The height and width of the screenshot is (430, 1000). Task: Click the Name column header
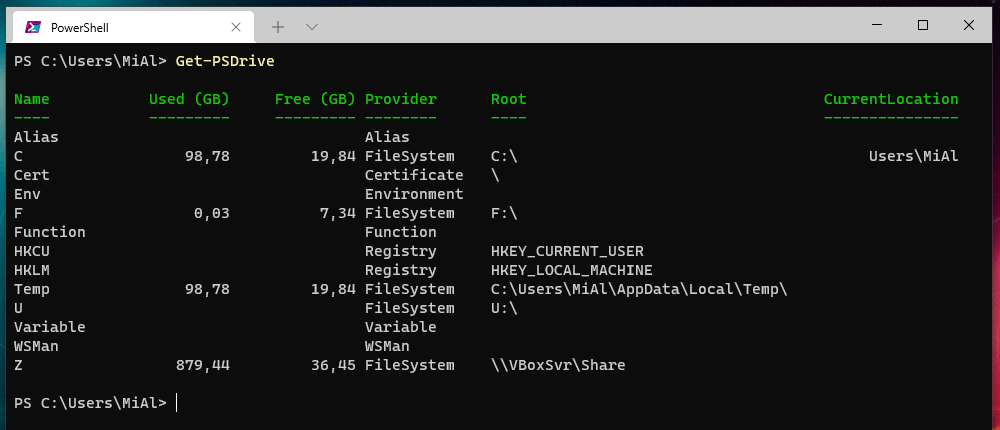point(32,99)
